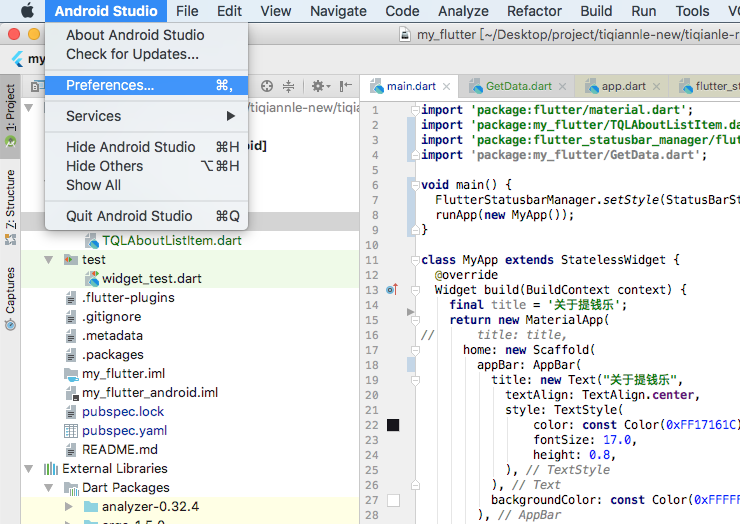Open the Code menu
The image size is (740, 524).
pyautogui.click(x=402, y=11)
